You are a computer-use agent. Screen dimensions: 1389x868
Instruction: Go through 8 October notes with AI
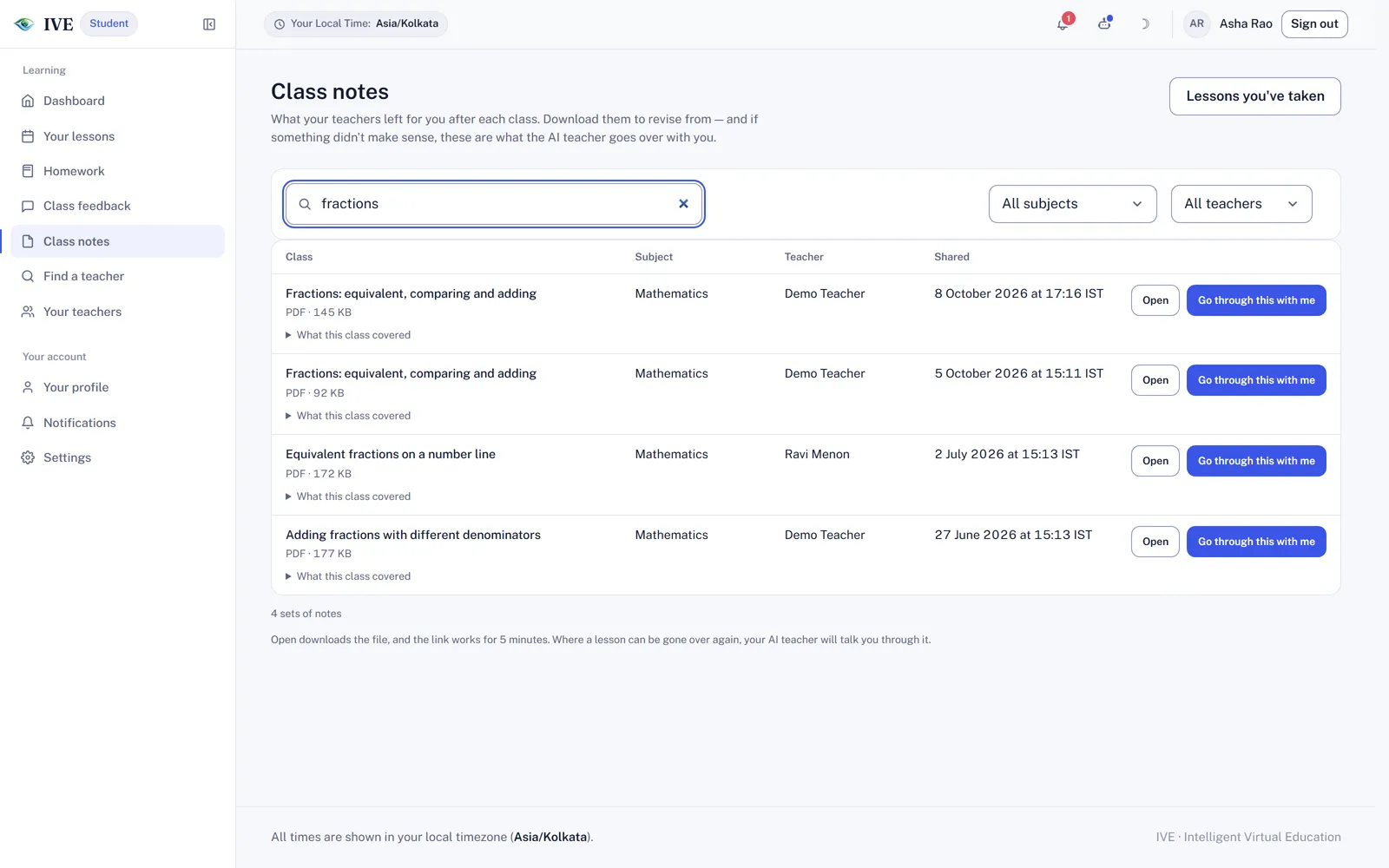tap(1256, 300)
